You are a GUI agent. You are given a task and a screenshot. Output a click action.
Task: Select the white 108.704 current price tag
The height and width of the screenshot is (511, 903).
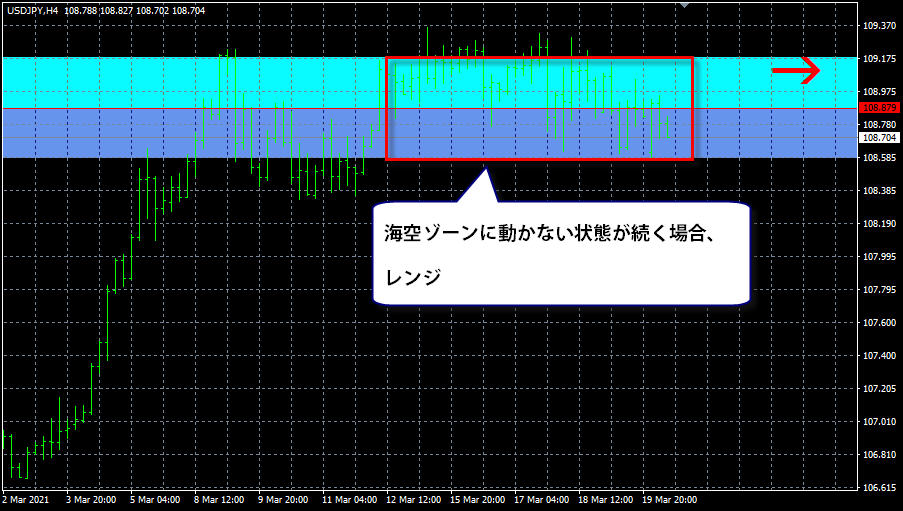(879, 138)
